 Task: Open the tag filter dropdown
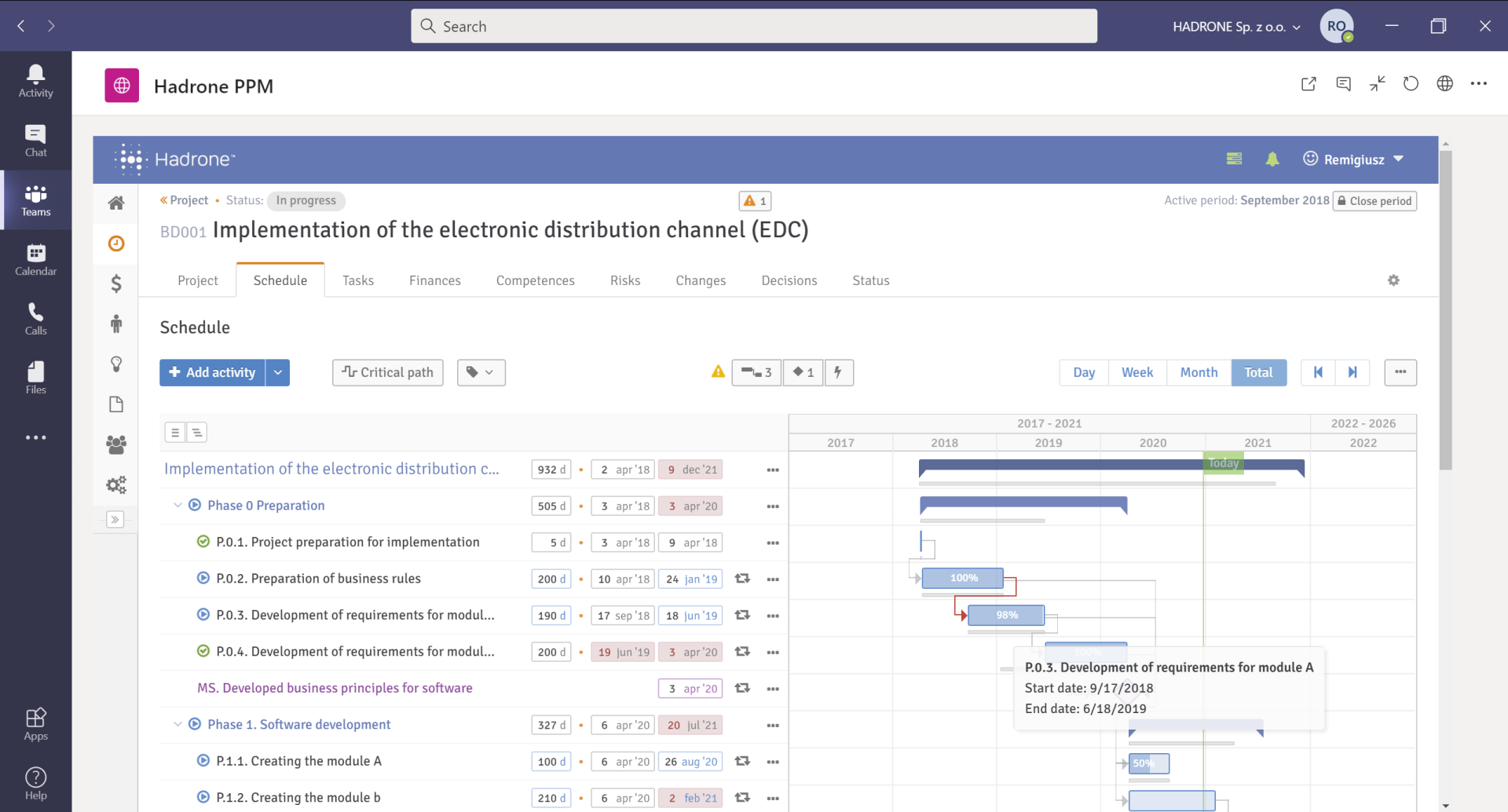click(481, 372)
